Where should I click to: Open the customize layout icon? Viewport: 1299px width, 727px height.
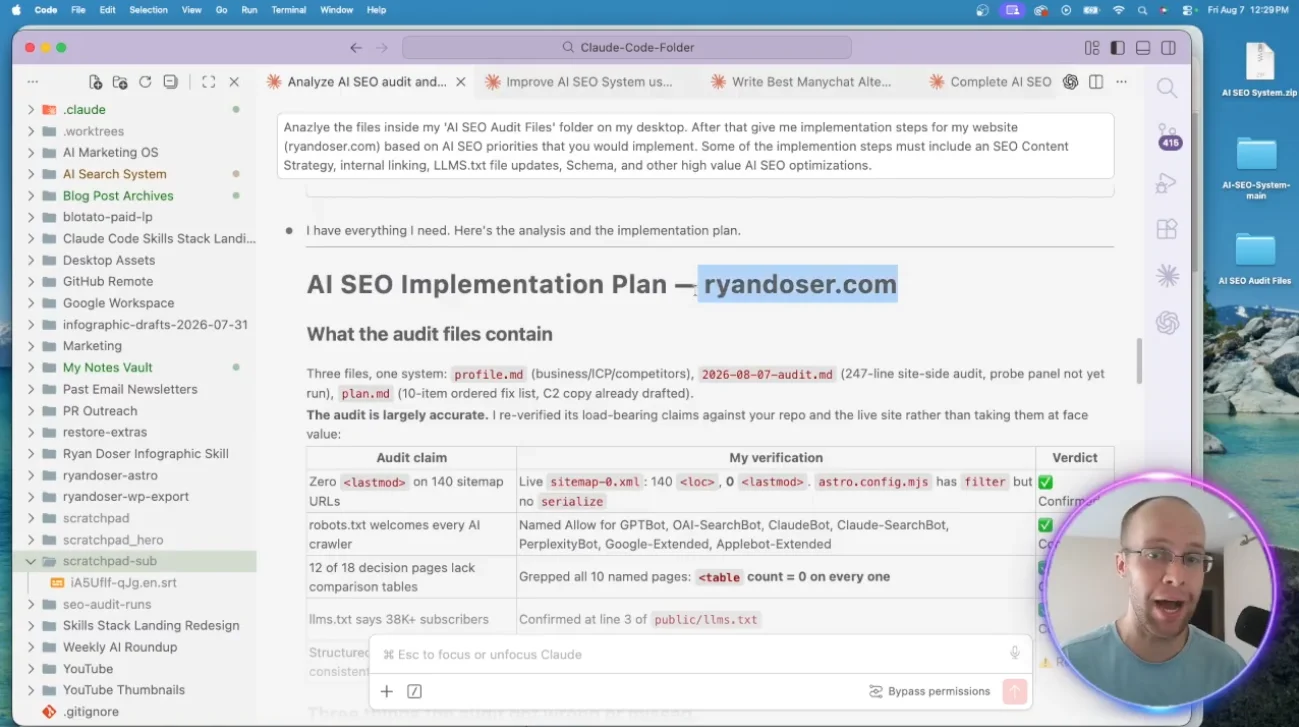1092,47
